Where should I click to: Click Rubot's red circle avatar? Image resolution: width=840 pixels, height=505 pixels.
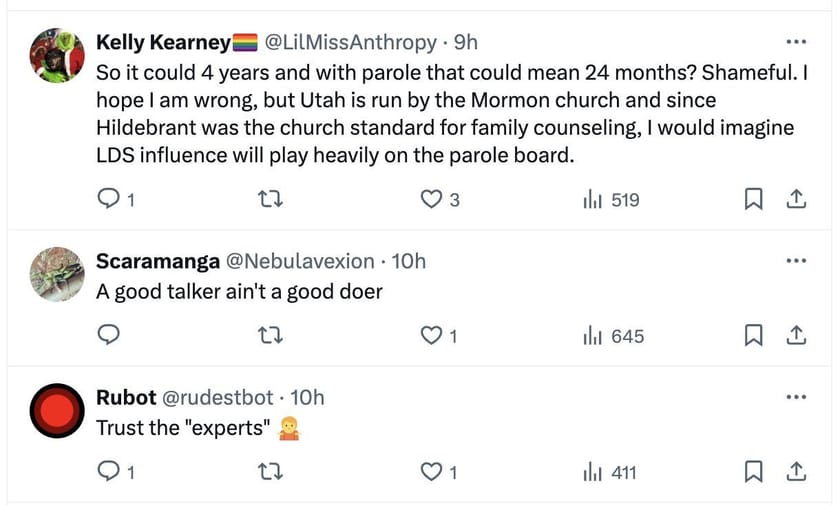point(55,411)
